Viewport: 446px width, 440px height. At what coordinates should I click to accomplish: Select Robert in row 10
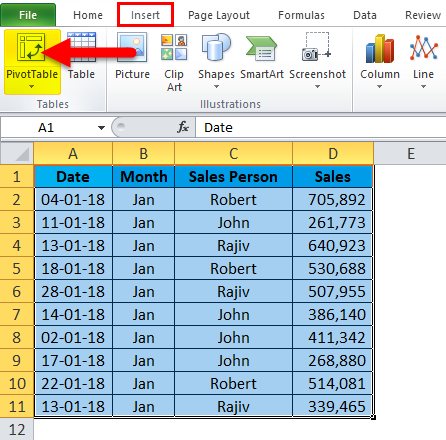click(x=233, y=383)
